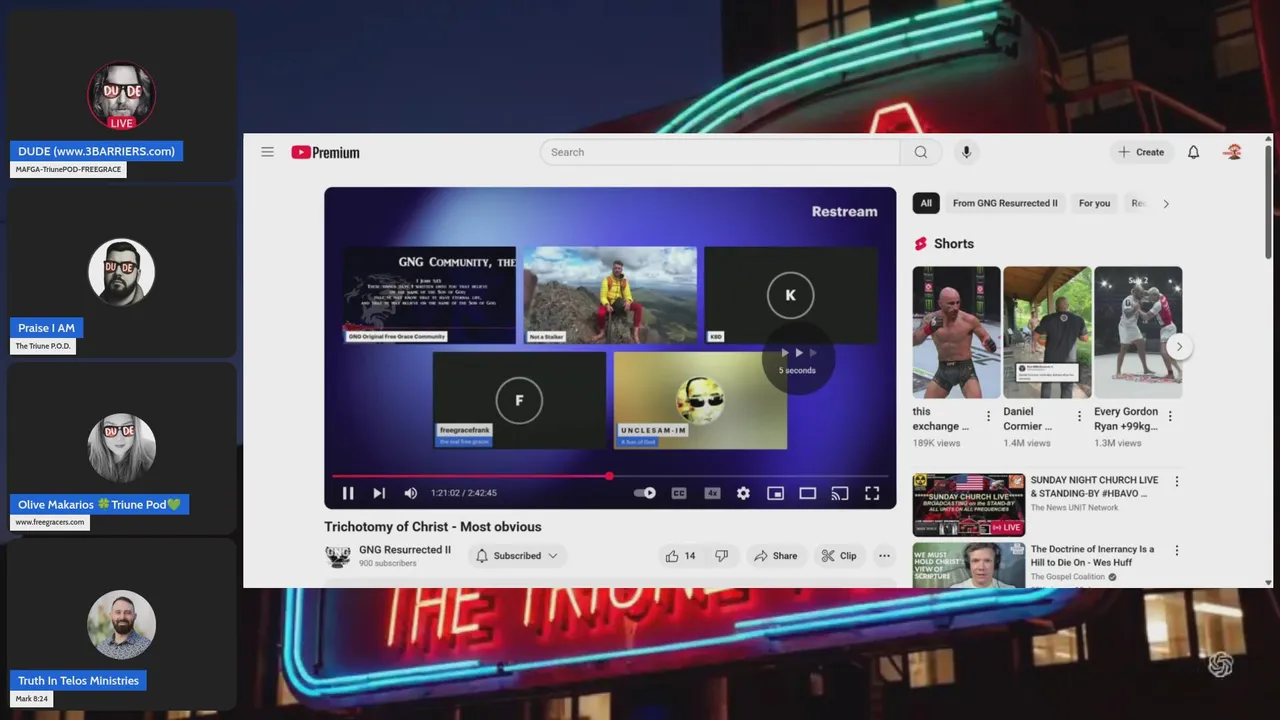Click the 4x playback speed button
This screenshot has width=1280, height=720.
pyautogui.click(x=712, y=493)
